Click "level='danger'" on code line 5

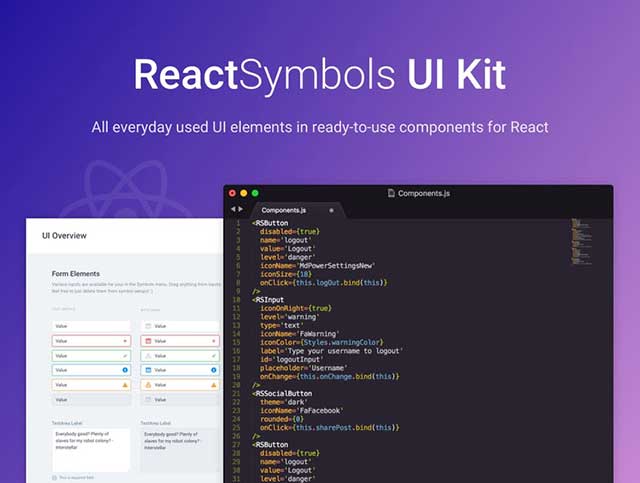287,257
